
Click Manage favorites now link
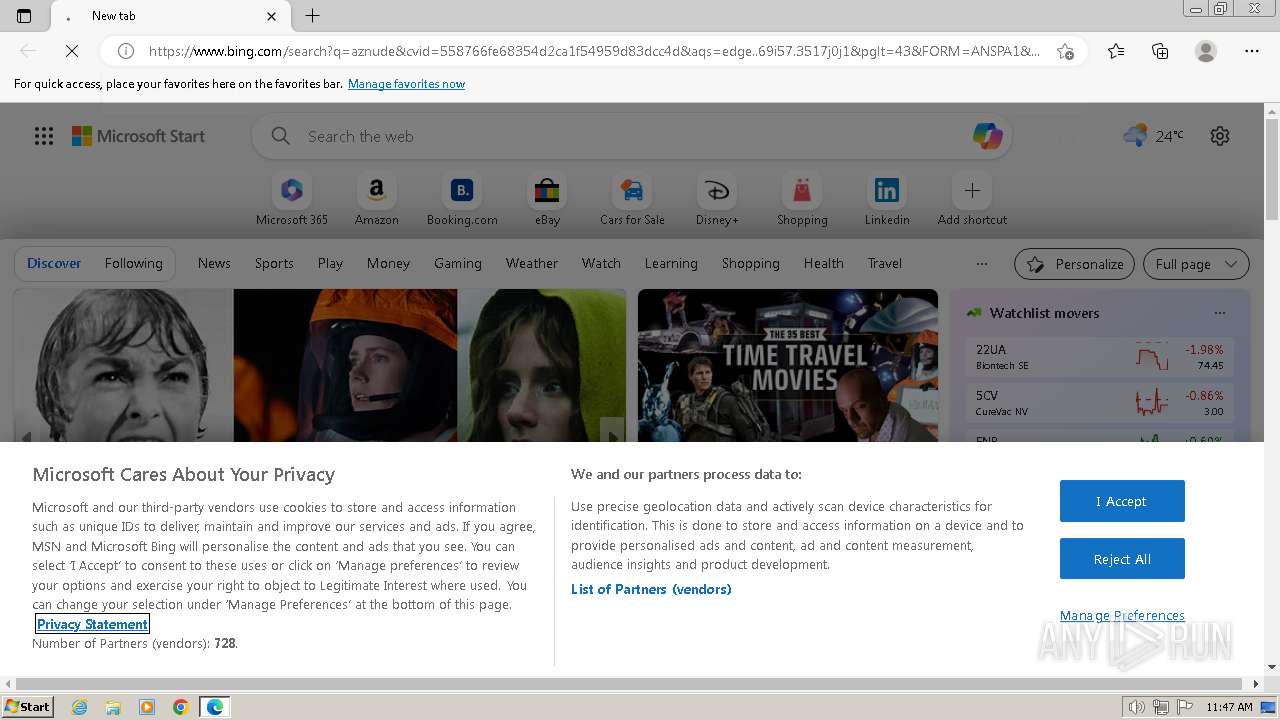click(406, 84)
